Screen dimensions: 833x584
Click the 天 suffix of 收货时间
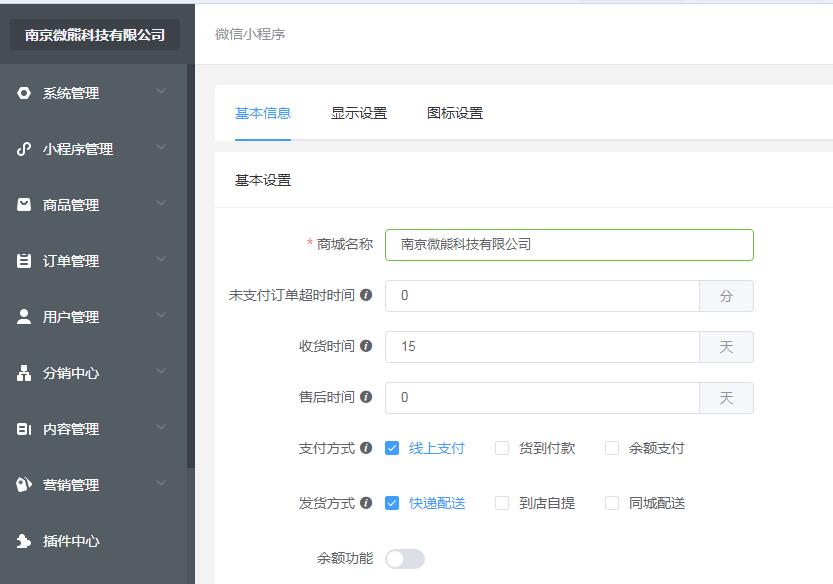coord(726,346)
